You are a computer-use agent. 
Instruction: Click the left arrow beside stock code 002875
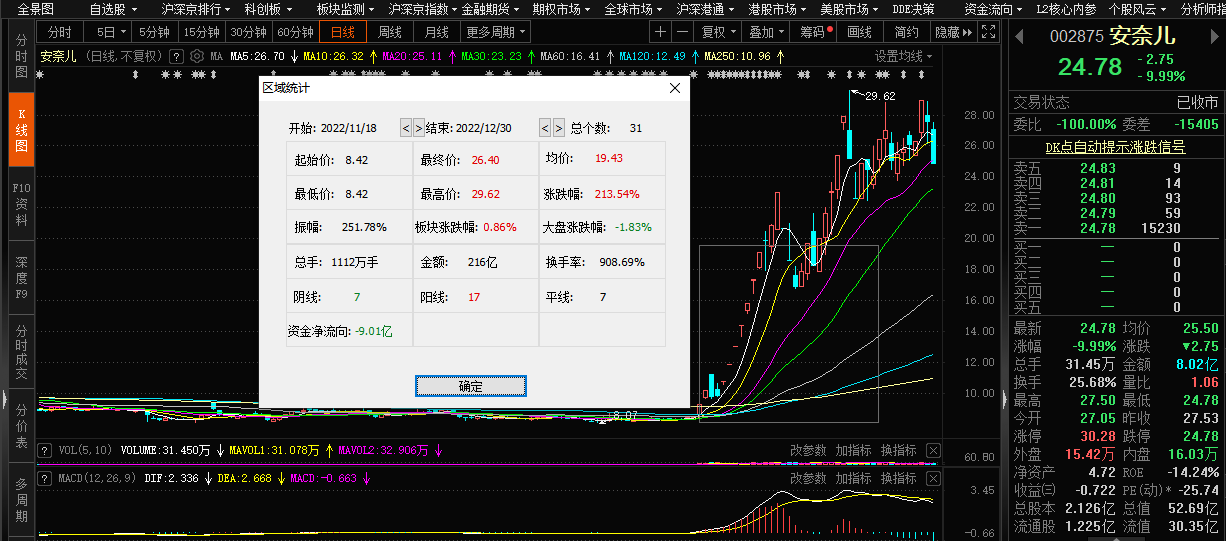click(1019, 37)
